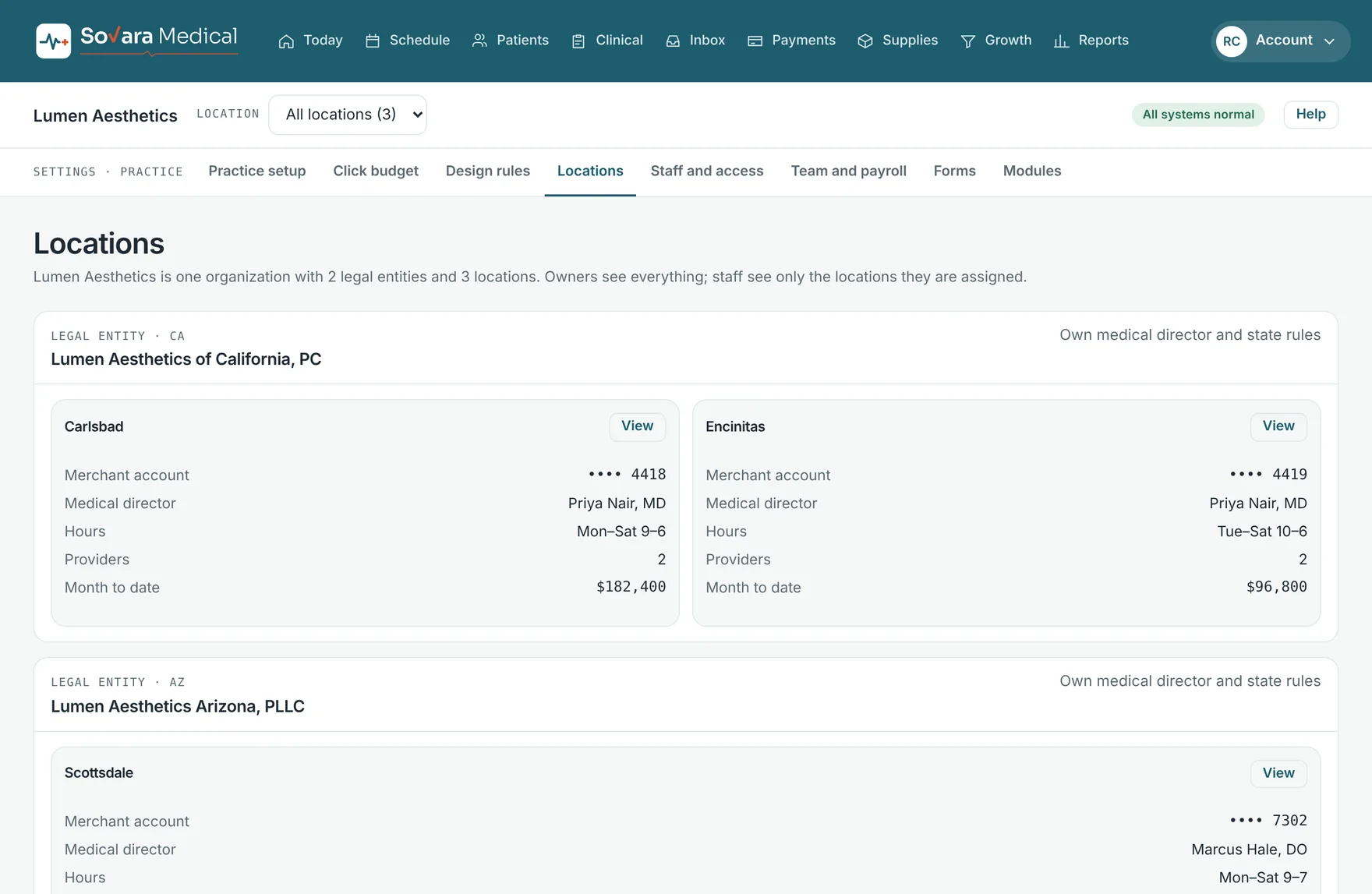Go to the Design rules tab
This screenshot has width=1372, height=894.
[x=488, y=171]
